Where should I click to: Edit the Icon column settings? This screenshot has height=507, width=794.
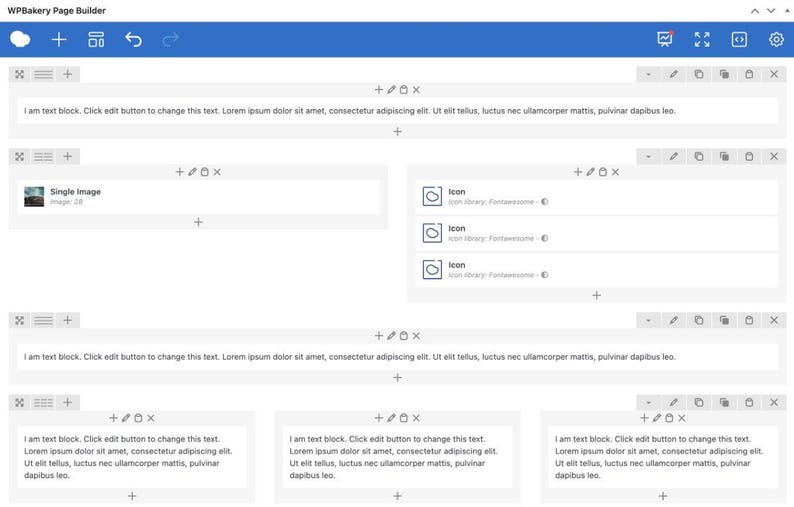[590, 172]
